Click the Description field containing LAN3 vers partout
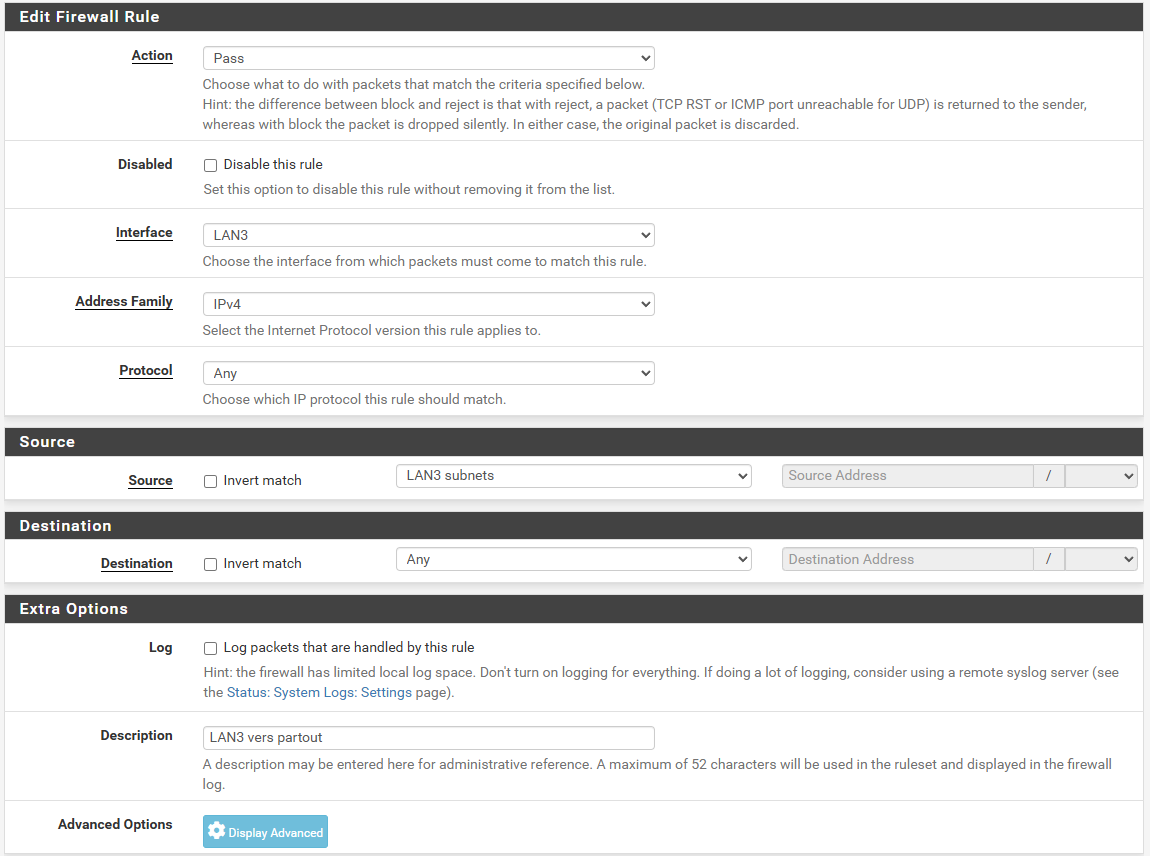 tap(428, 738)
